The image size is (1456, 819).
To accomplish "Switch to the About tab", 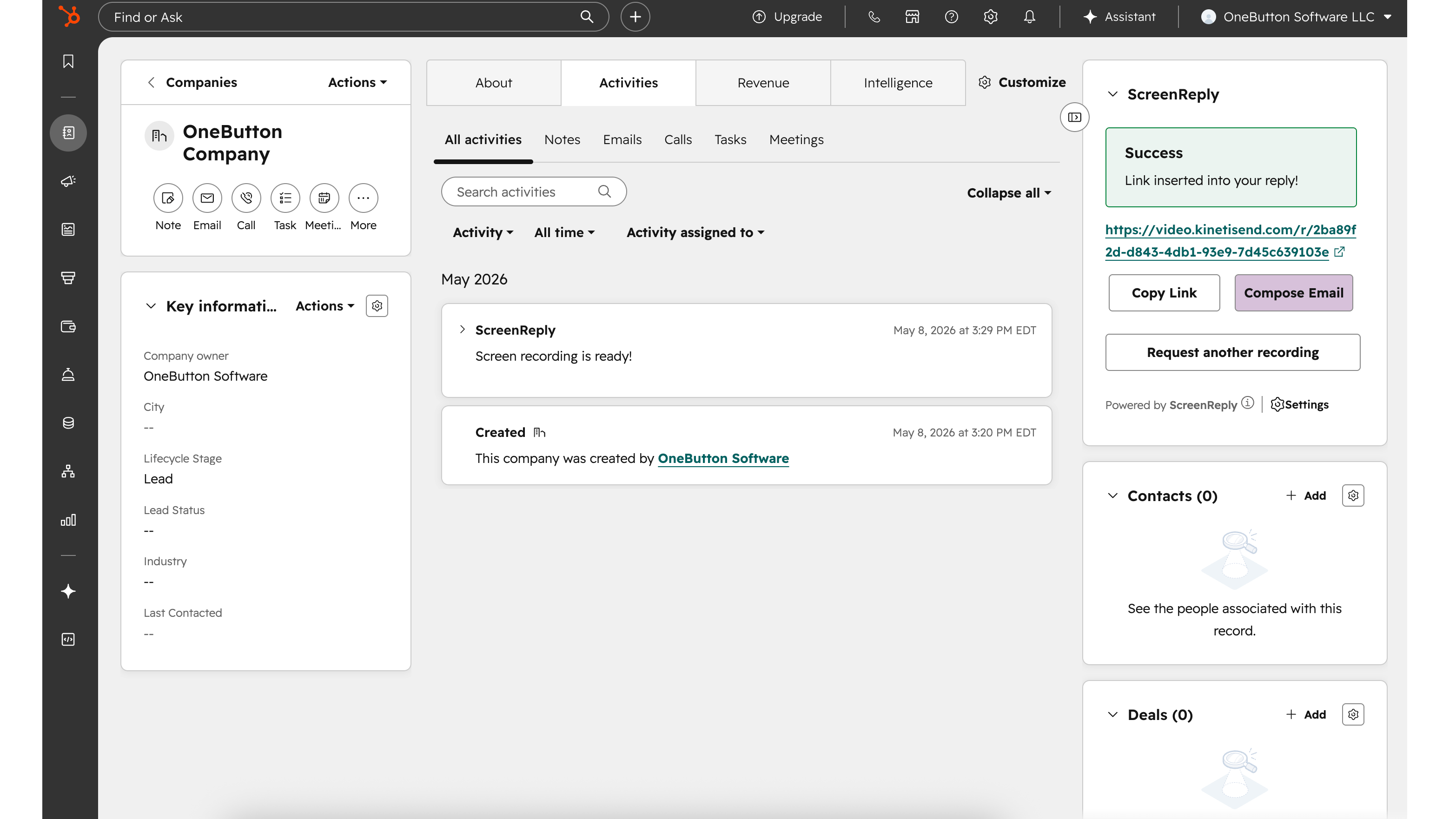I will pos(493,83).
